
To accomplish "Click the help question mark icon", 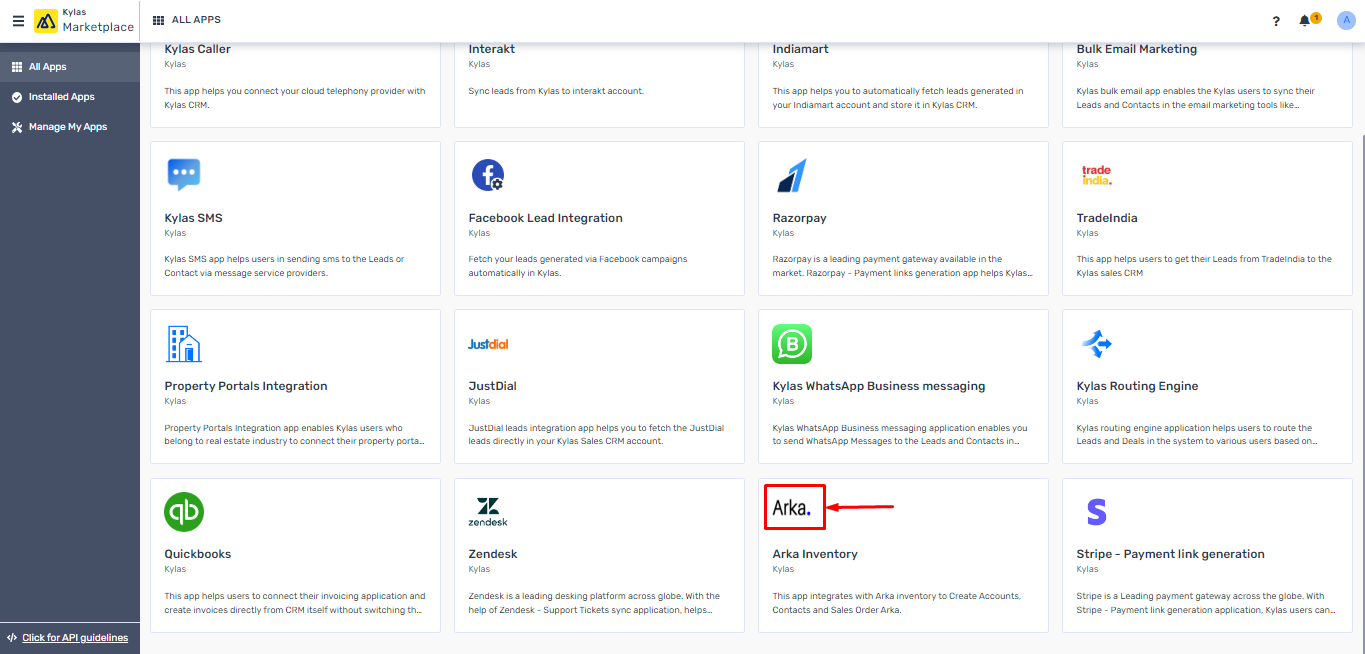I will point(1276,21).
